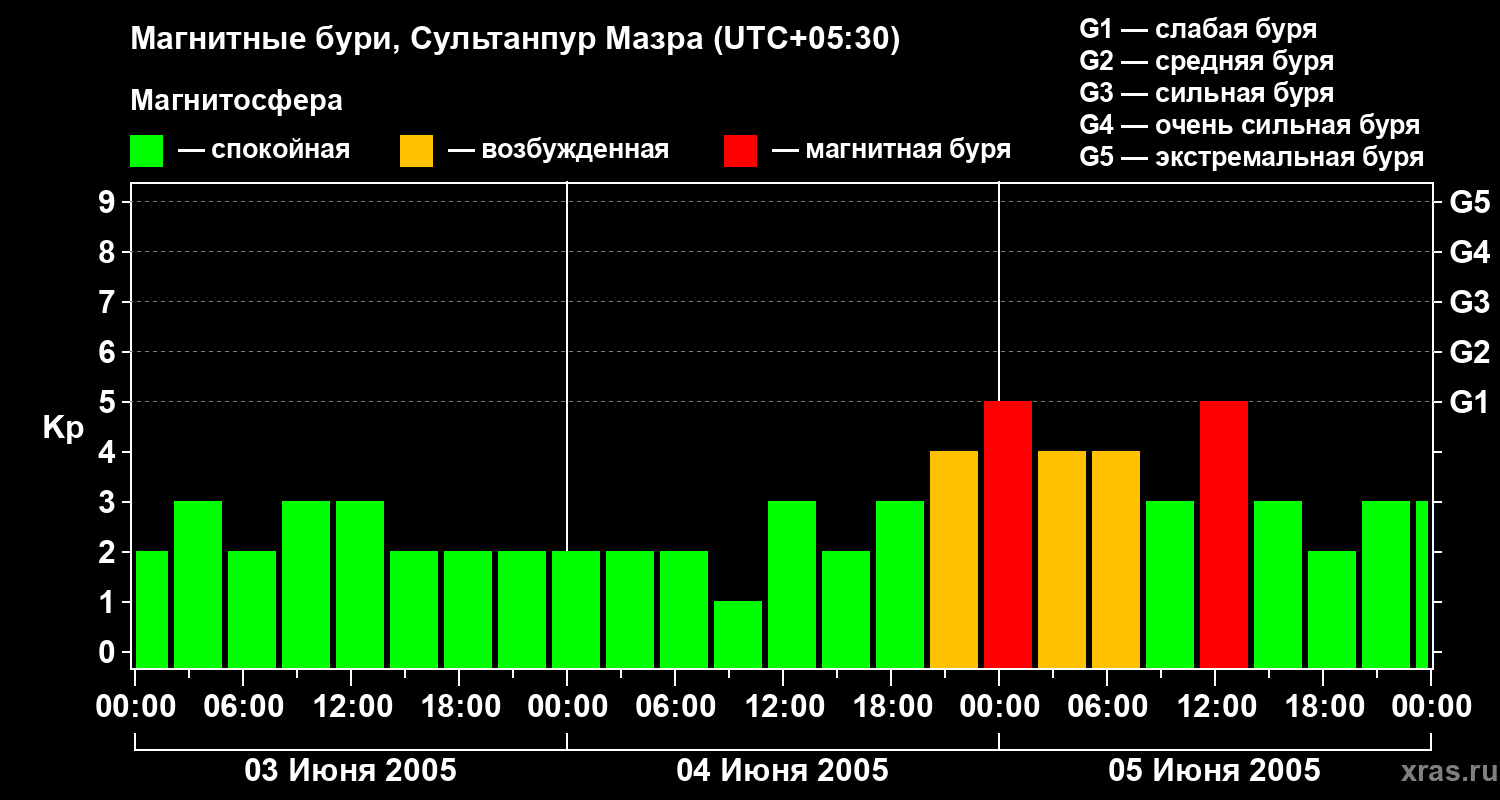Click the 'G4' tick label on the right axis
This screenshot has height=800, width=1500.
1470,252
